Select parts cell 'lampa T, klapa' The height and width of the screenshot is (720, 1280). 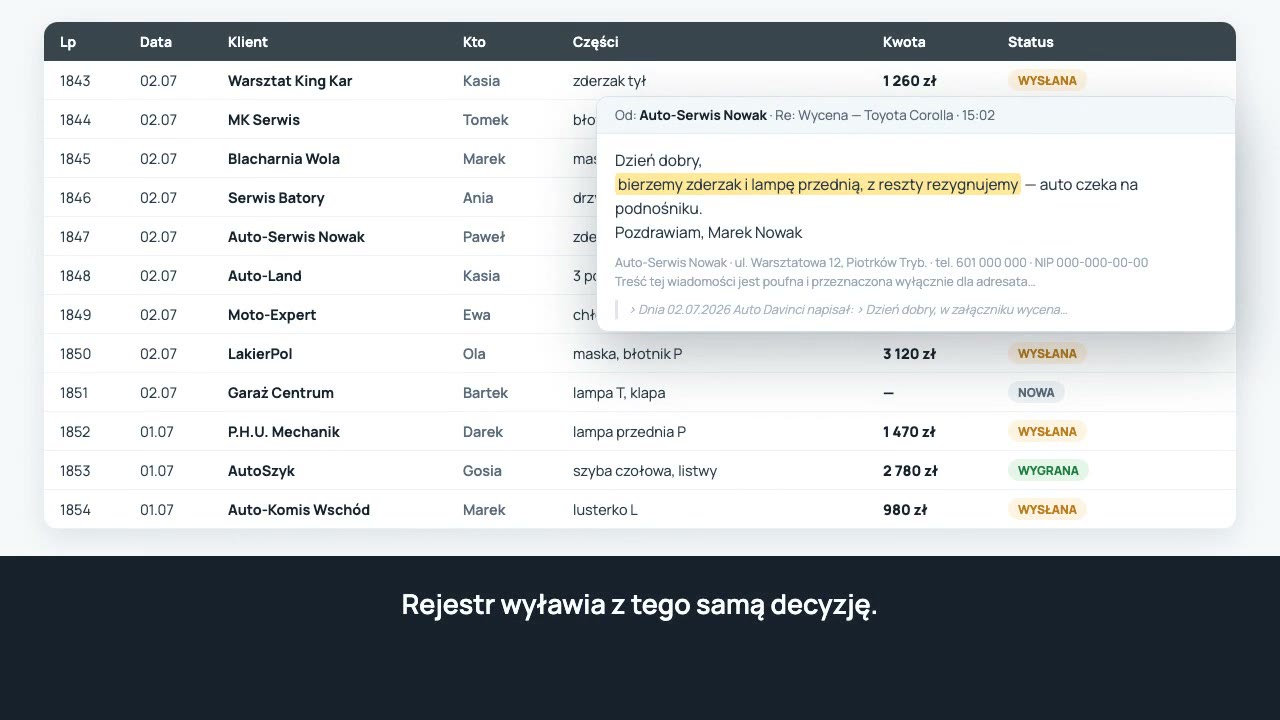tap(619, 393)
